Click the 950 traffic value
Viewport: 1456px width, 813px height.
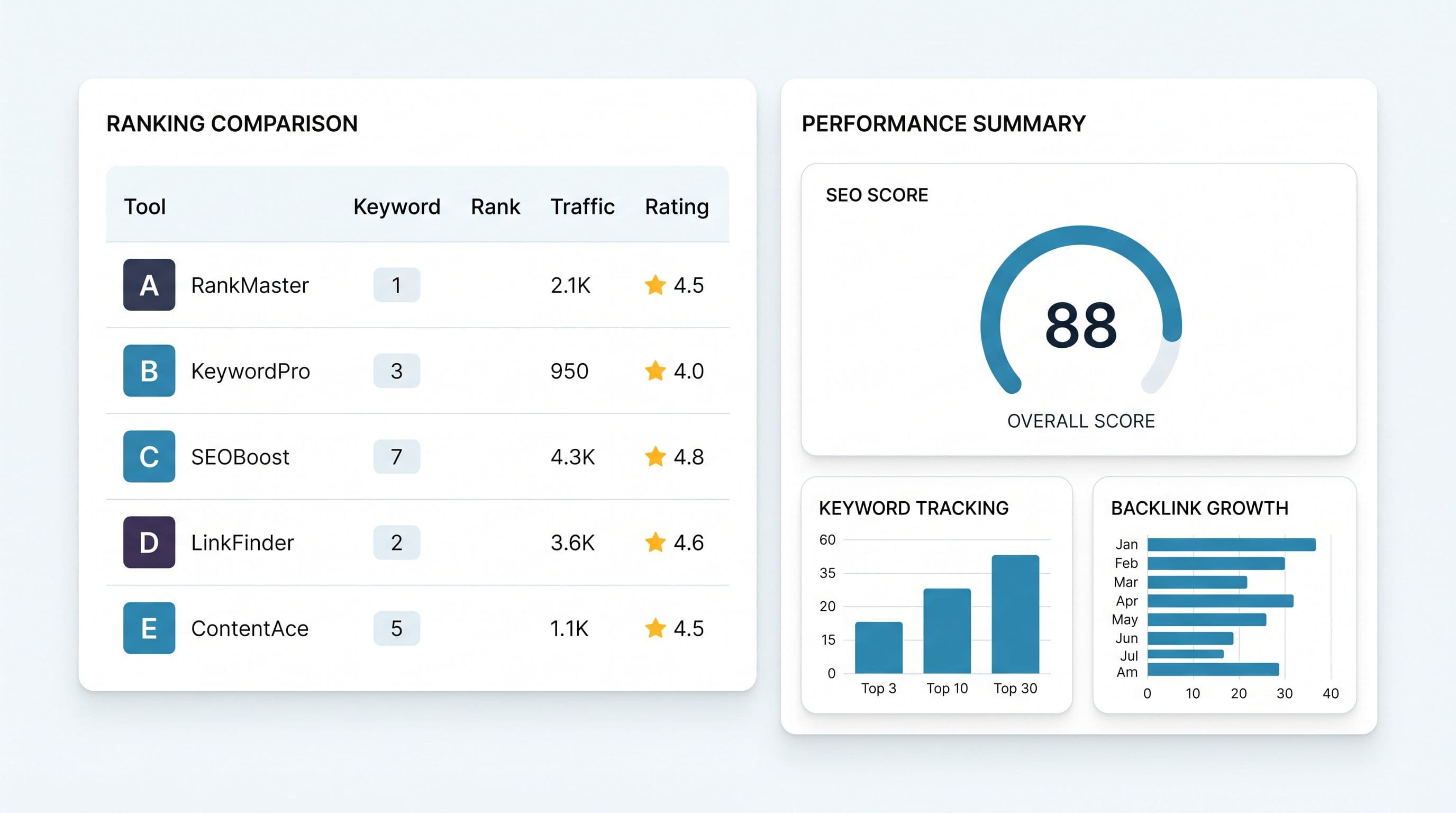pos(570,371)
